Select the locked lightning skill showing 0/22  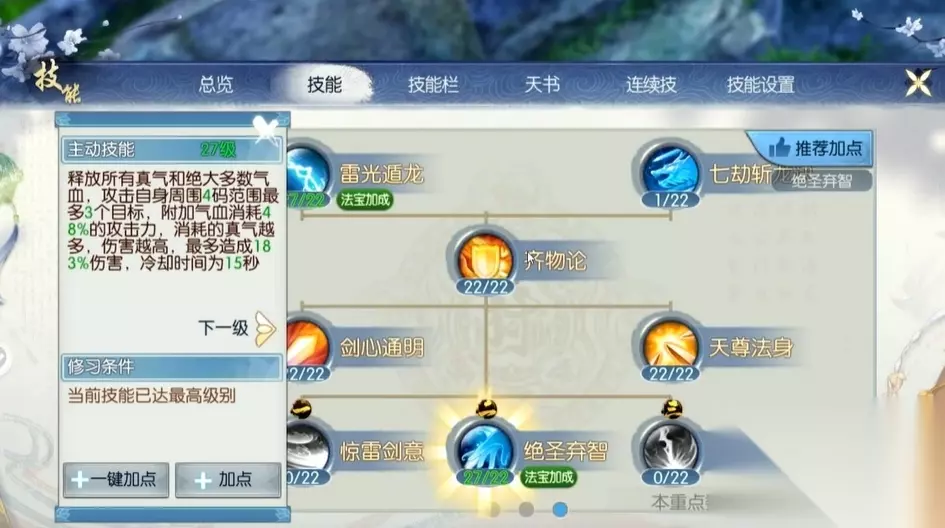click(x=670, y=449)
